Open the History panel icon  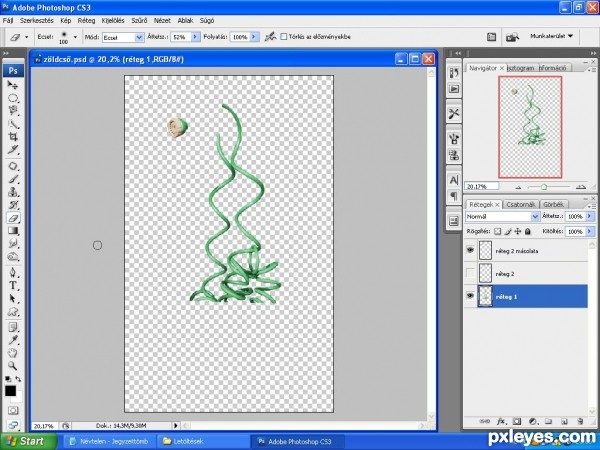[x=454, y=73]
